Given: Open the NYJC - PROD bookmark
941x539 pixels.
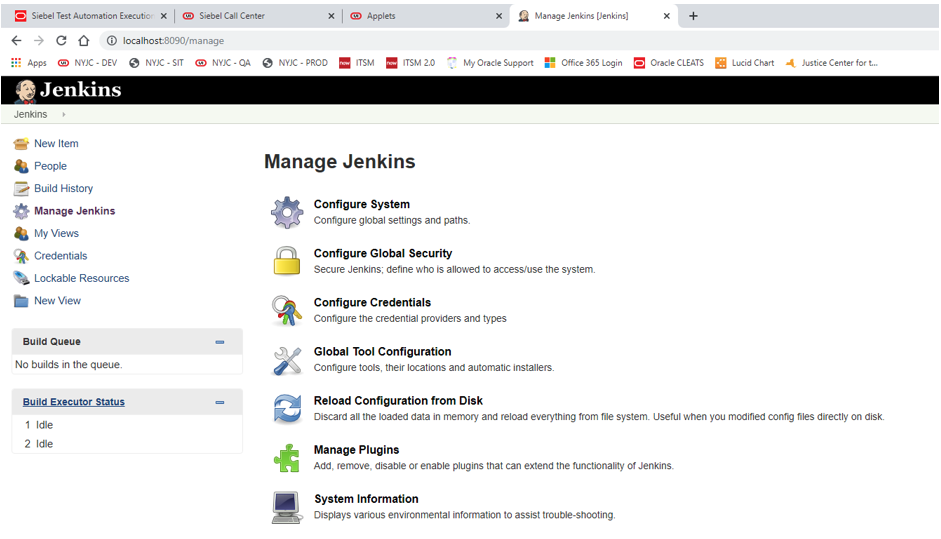Looking at the screenshot, I should [295, 62].
